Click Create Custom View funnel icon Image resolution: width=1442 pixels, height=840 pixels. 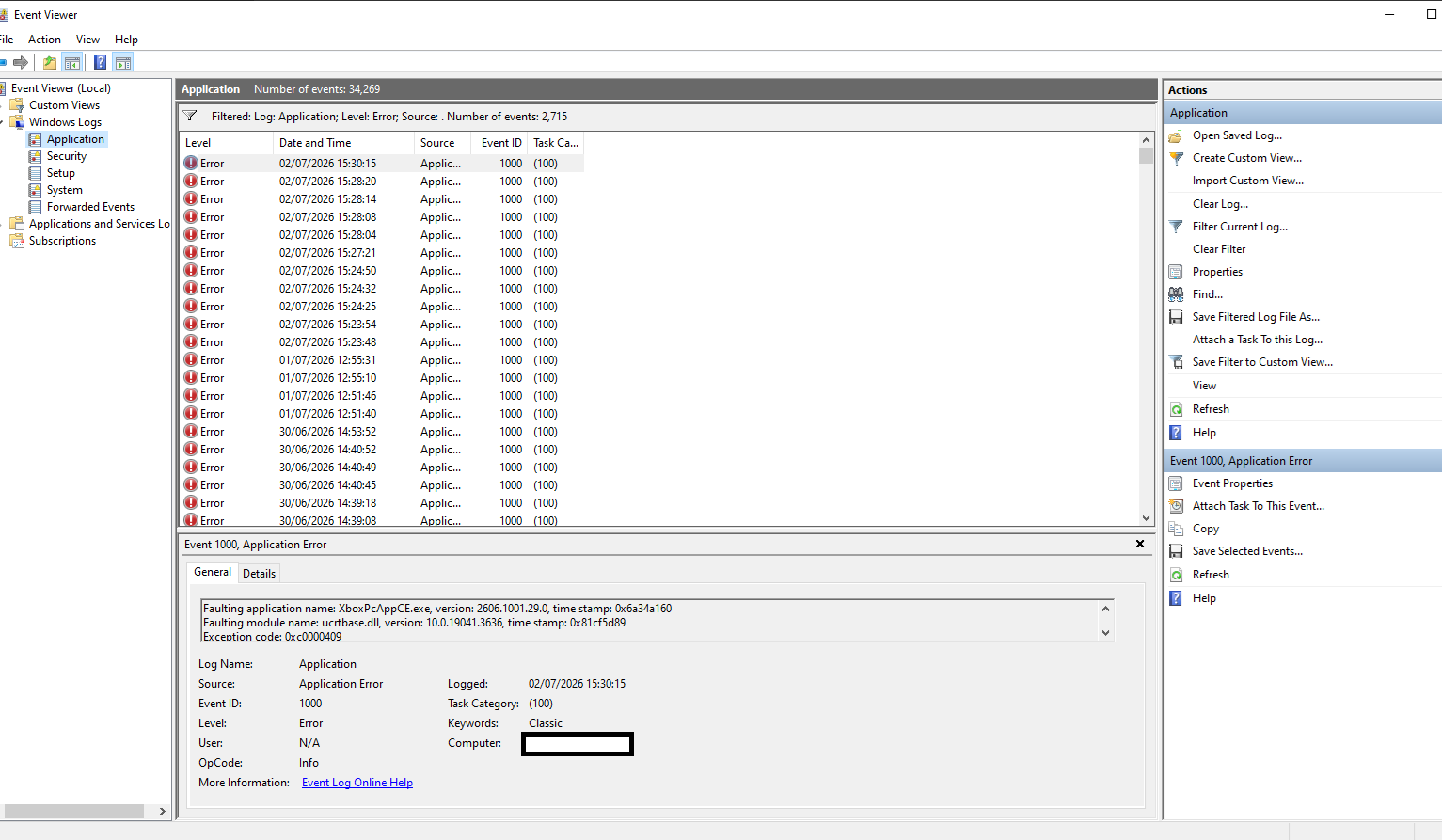click(x=1176, y=158)
